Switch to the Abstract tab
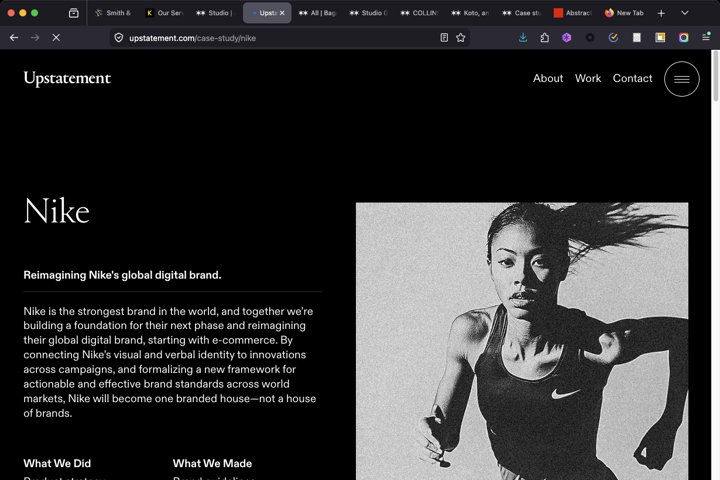 pyautogui.click(x=573, y=13)
